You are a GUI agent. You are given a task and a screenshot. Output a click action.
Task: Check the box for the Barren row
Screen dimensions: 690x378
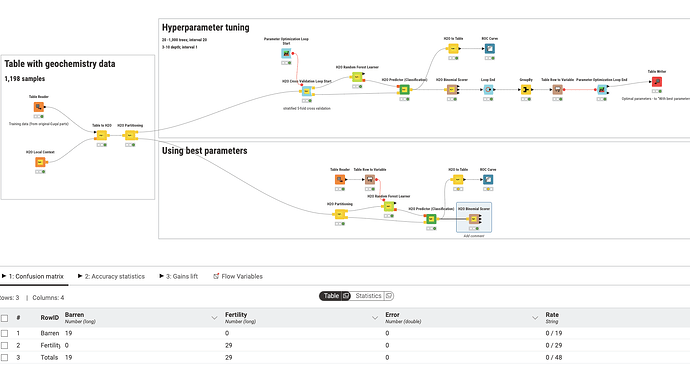point(4,334)
